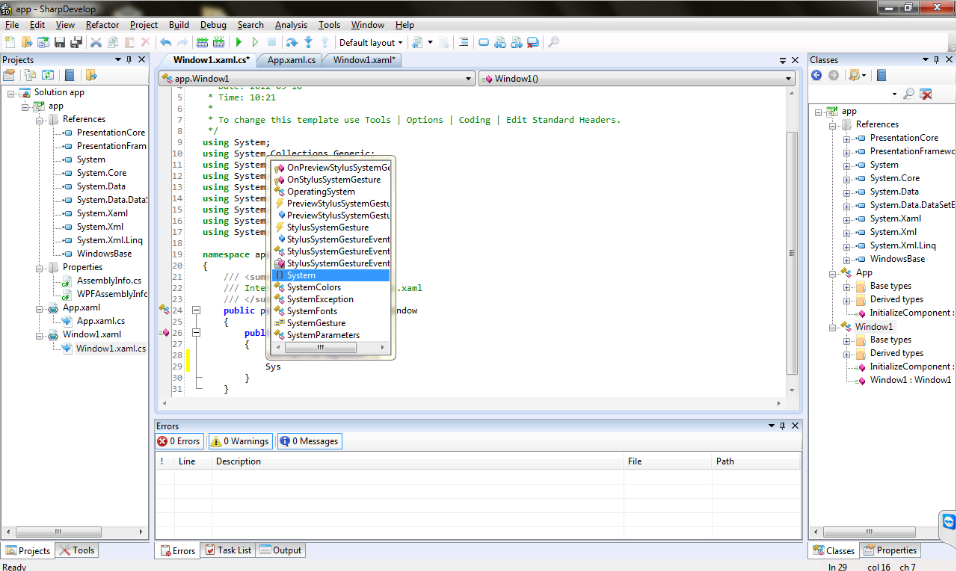This screenshot has height=571, width=956.
Task: Toggle the 0 Warnings filter button
Action: point(239,441)
